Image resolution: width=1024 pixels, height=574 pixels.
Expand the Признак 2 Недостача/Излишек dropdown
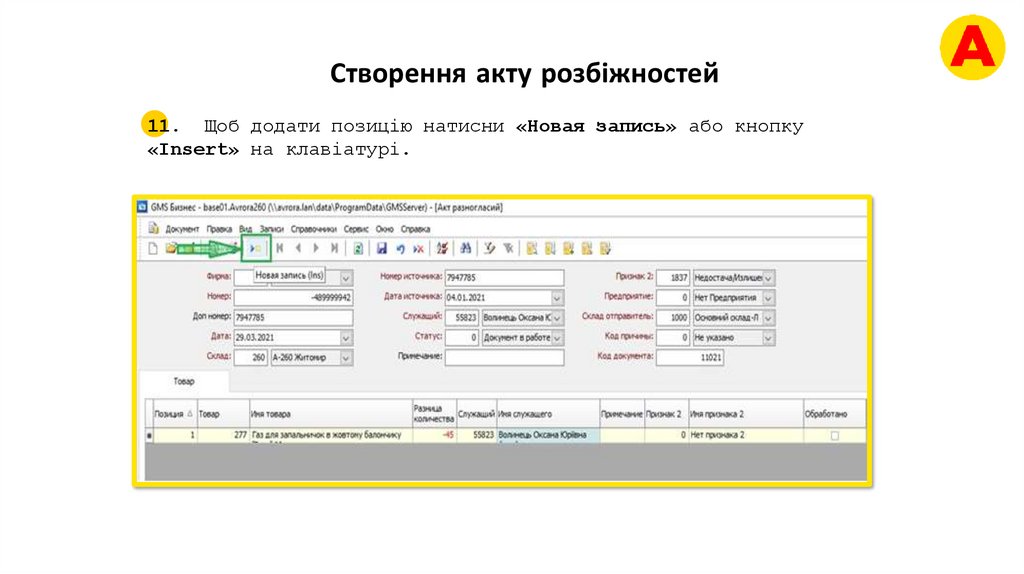(769, 278)
